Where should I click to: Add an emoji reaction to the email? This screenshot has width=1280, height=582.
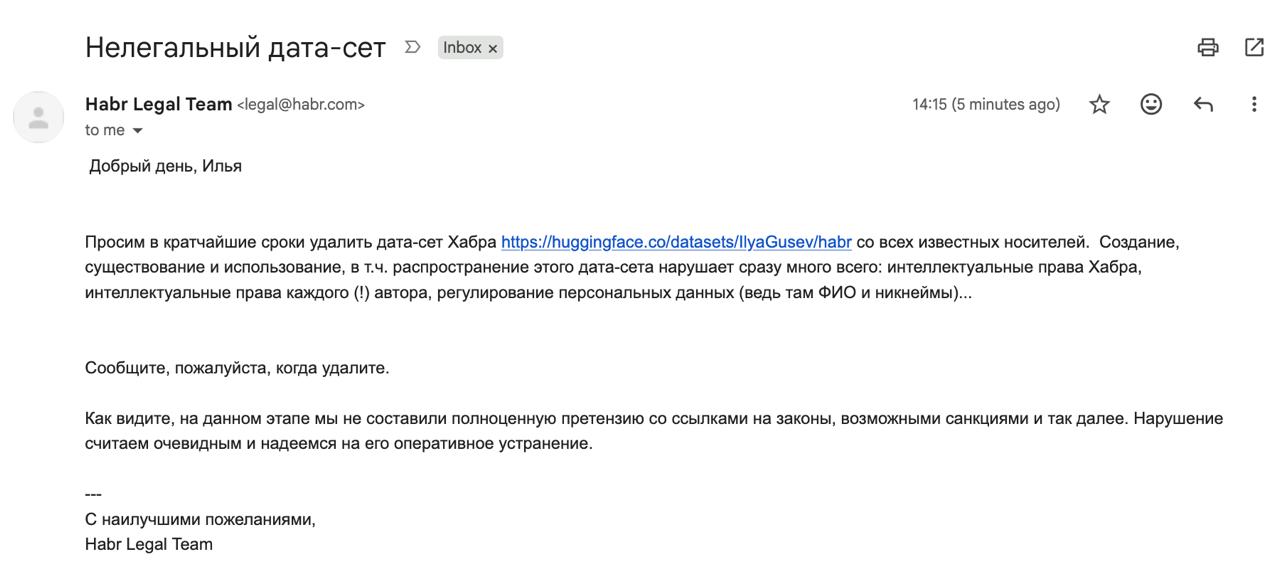click(1151, 104)
